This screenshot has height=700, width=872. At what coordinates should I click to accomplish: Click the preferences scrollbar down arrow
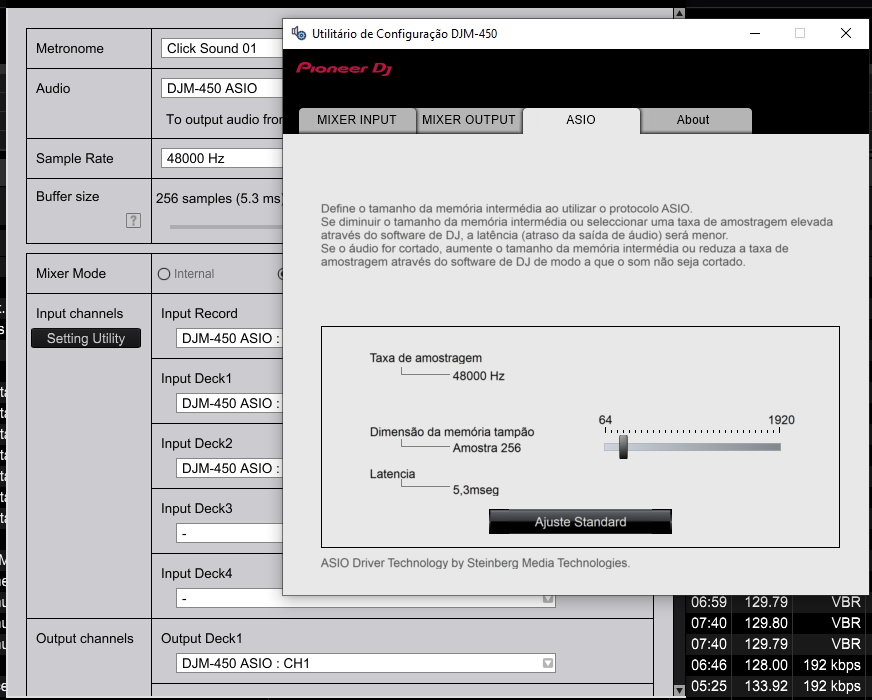pyautogui.click(x=679, y=689)
